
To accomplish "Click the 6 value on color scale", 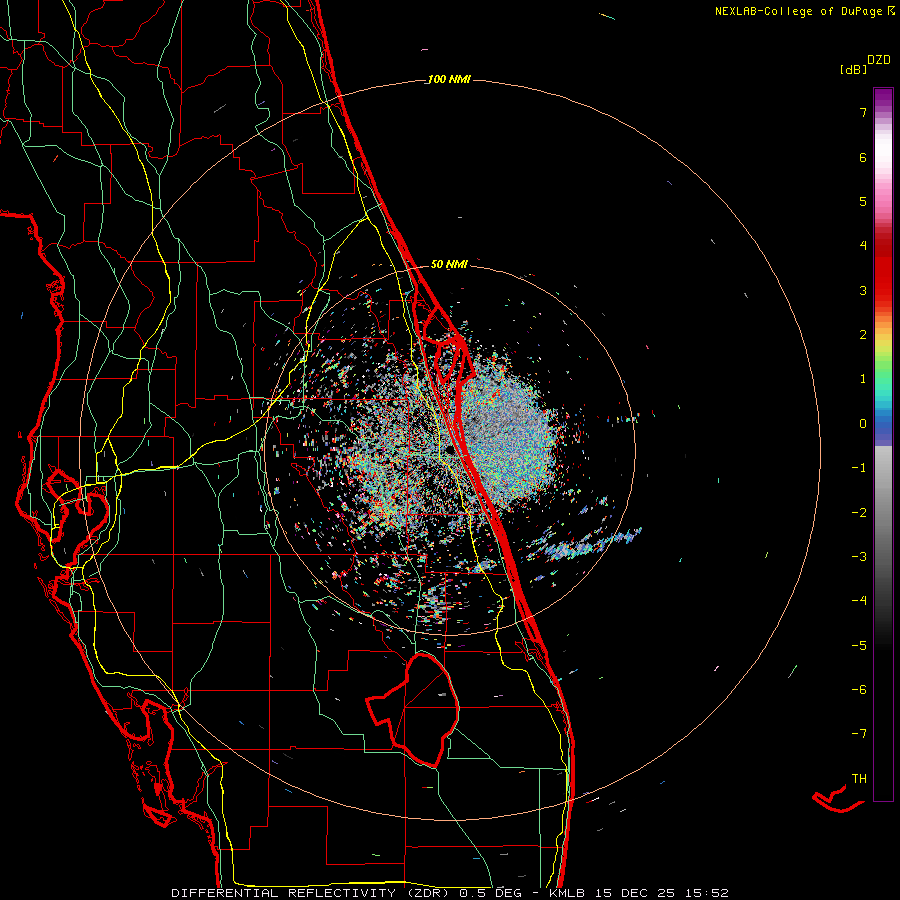I will (863, 157).
